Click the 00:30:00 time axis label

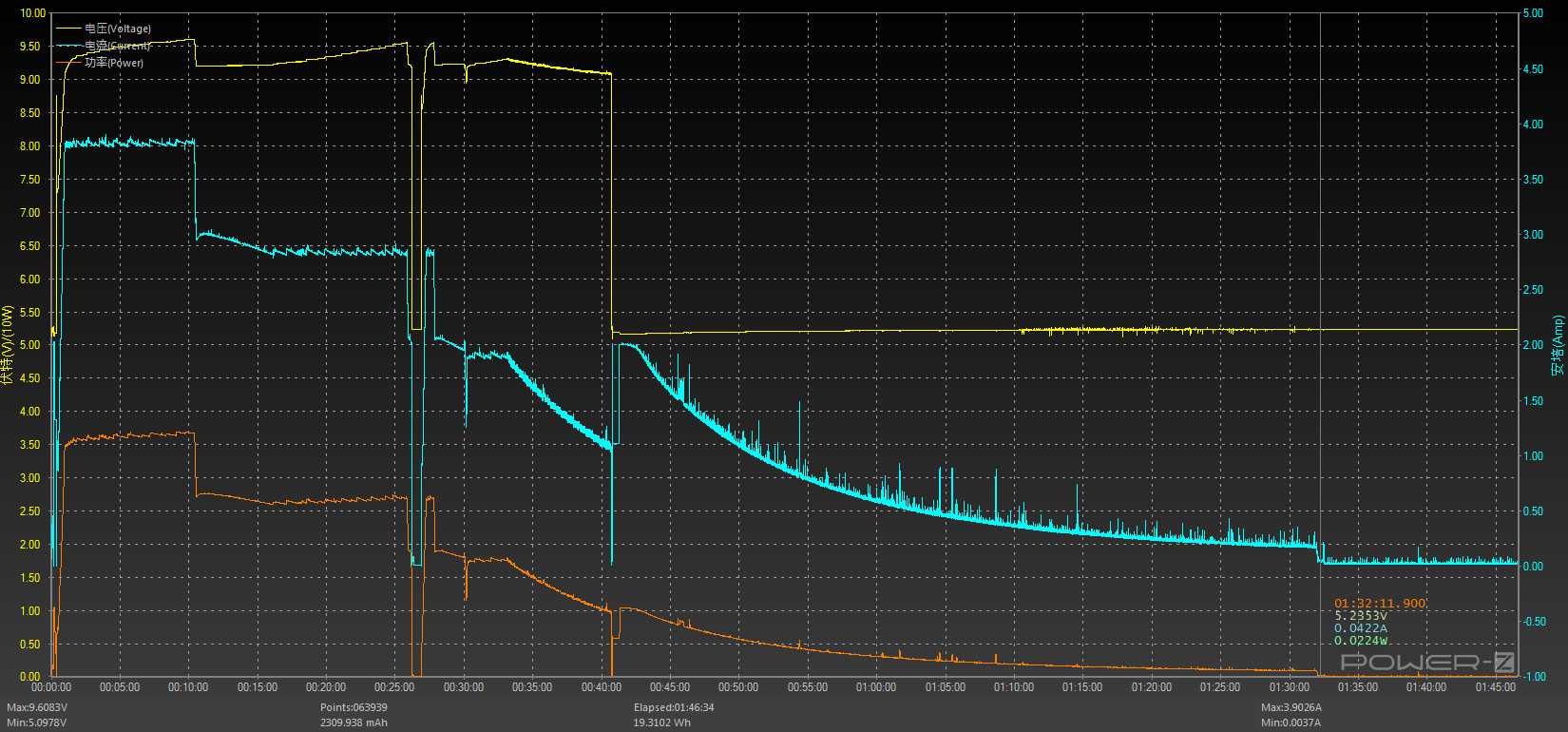tap(464, 687)
